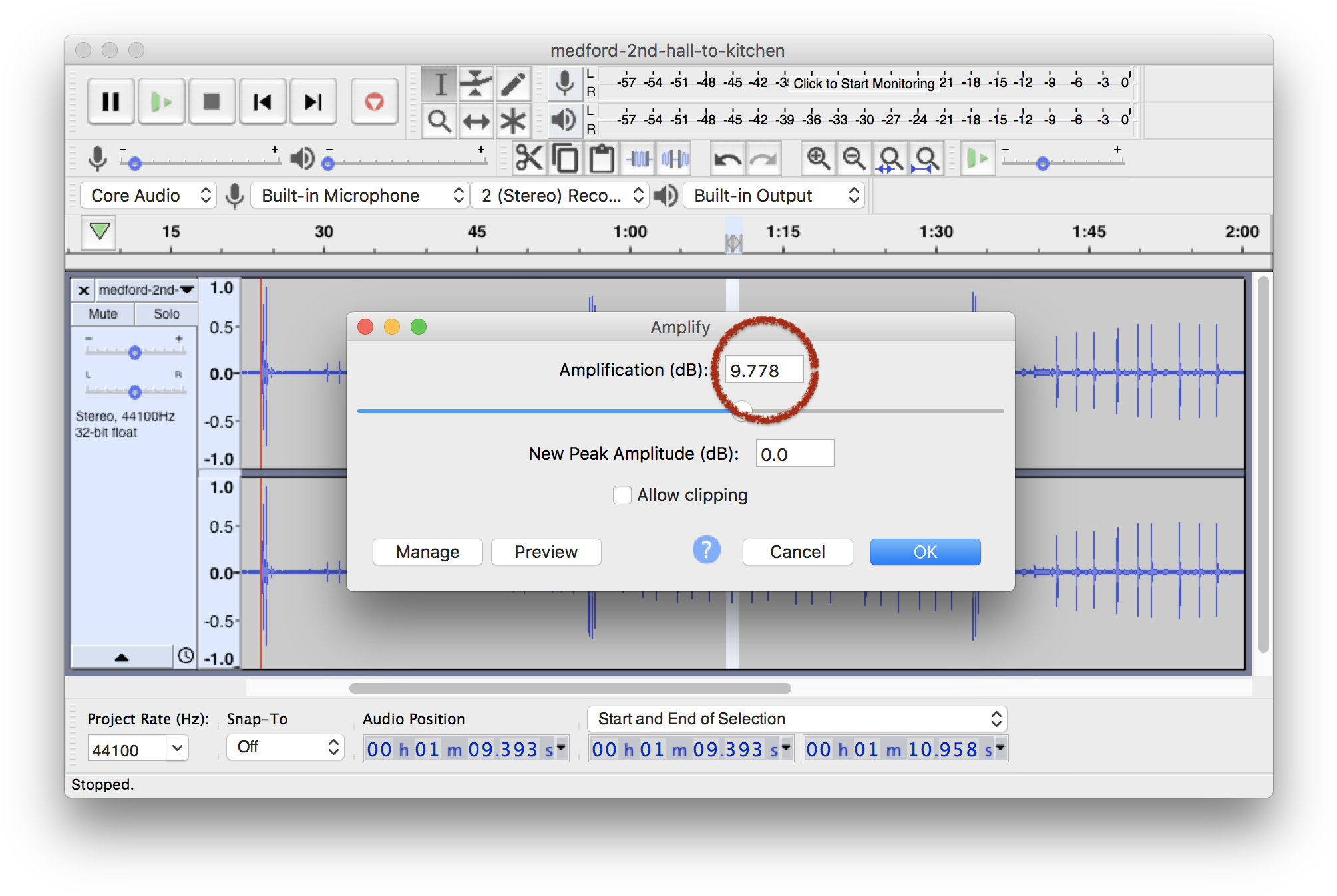Select the Envelope tool

coord(475,84)
